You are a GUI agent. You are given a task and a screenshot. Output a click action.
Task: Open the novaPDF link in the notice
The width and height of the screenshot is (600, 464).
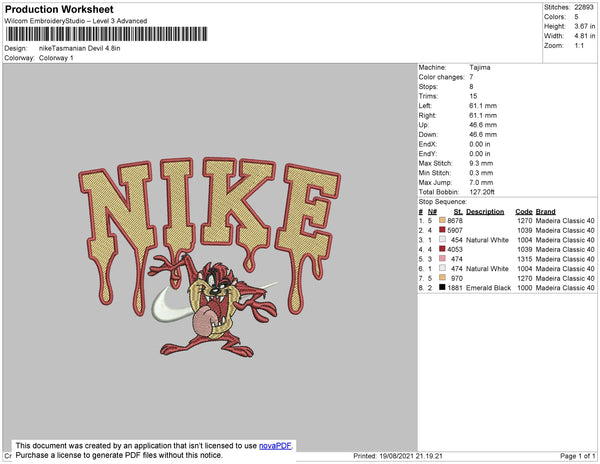[275, 446]
